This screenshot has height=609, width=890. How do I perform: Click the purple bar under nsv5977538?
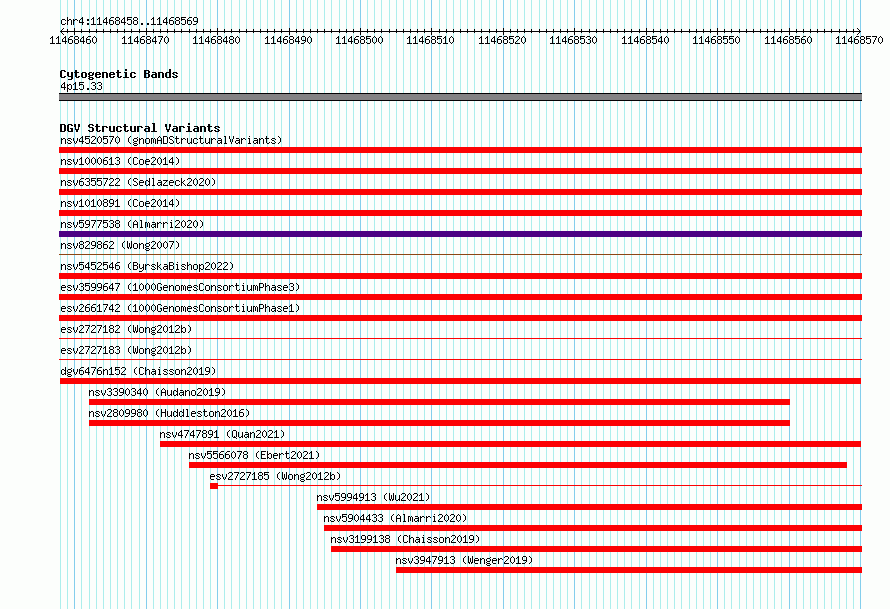tap(460, 234)
